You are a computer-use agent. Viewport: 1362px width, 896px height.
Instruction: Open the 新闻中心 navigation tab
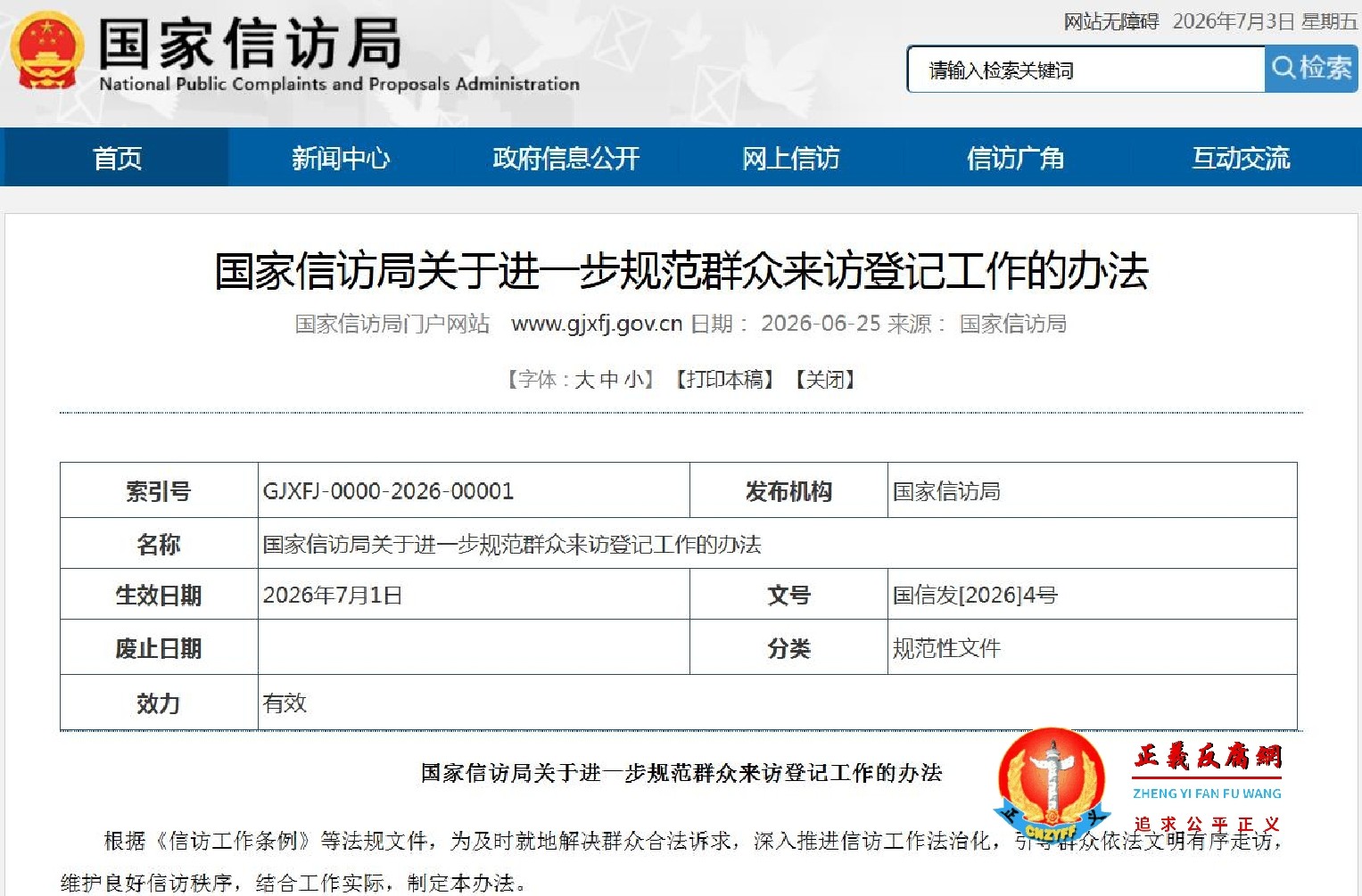pos(341,158)
